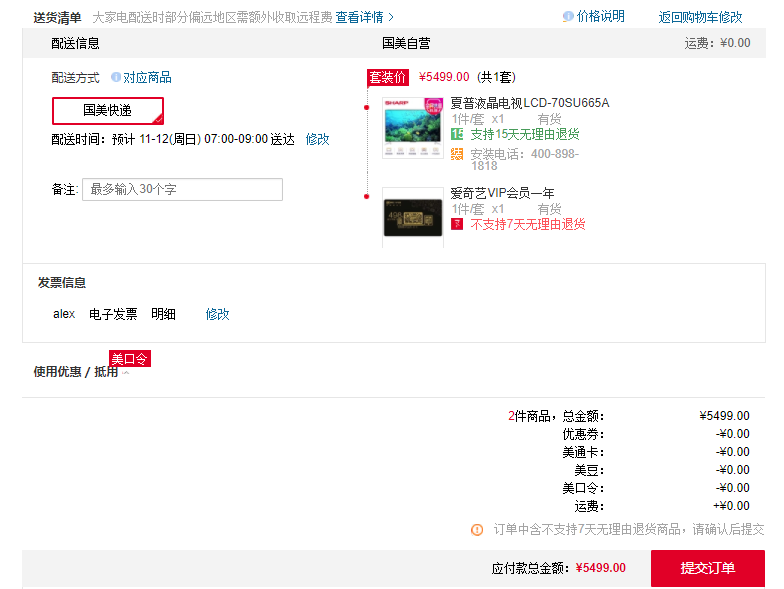
Task: Modify delivery time with 修改 link
Action: [x=318, y=139]
